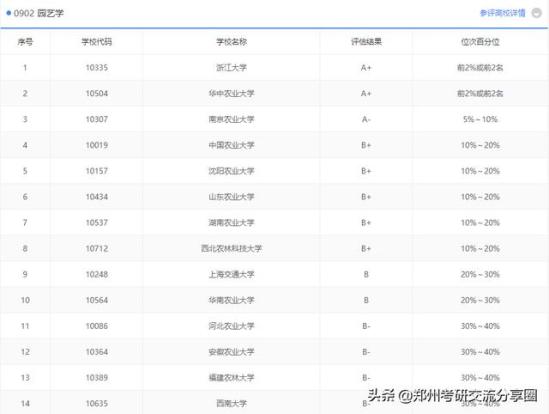The width and height of the screenshot is (549, 414).
Task: Click school code 10537
Action: [x=97, y=223]
